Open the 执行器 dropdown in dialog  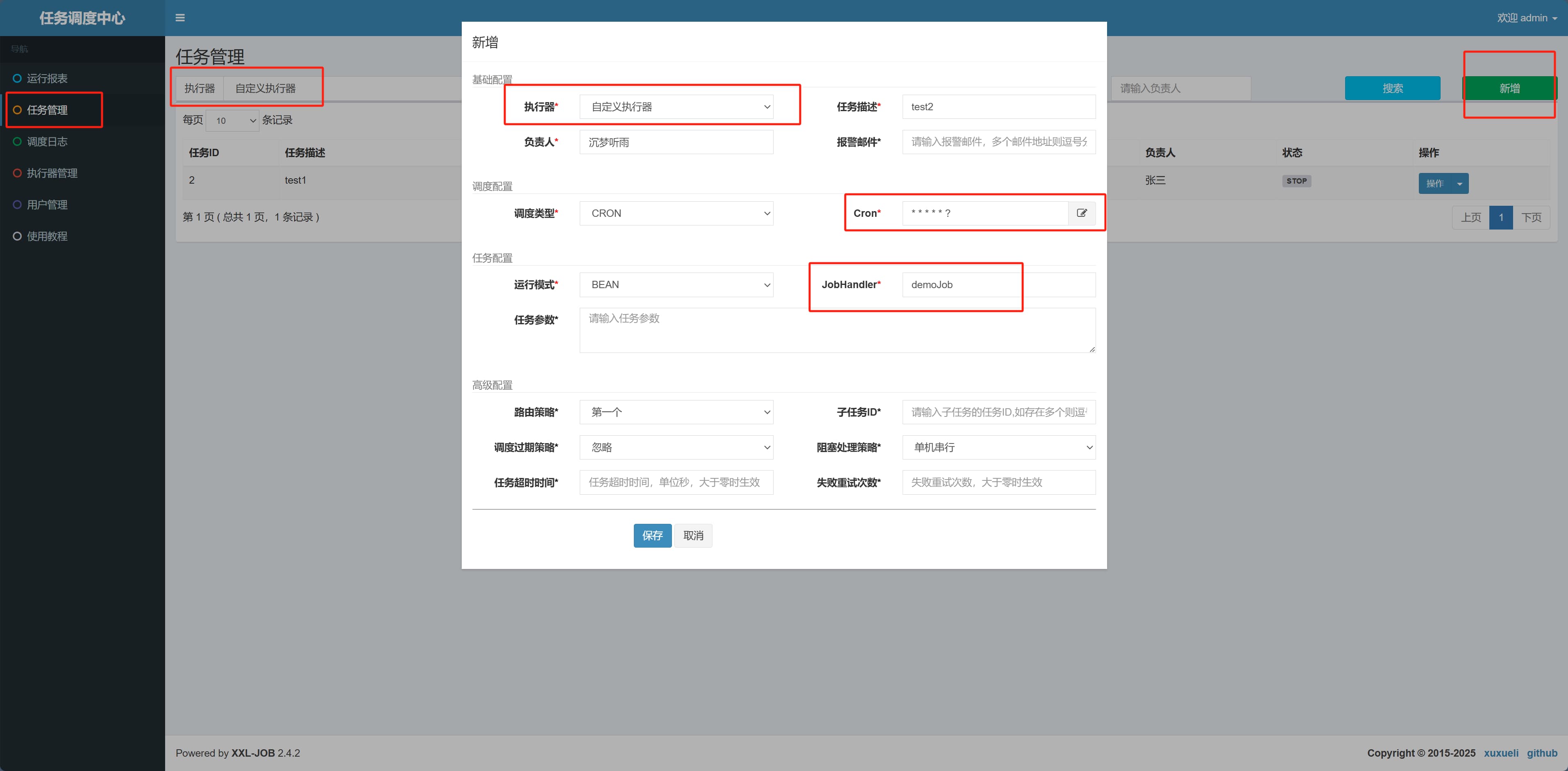coord(676,107)
